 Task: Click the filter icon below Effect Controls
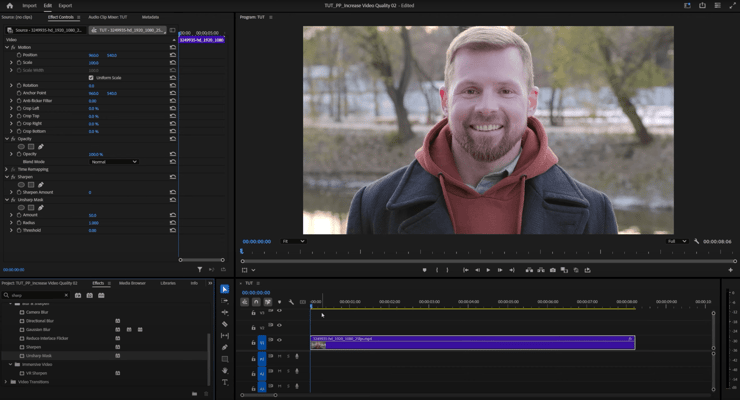(200, 269)
